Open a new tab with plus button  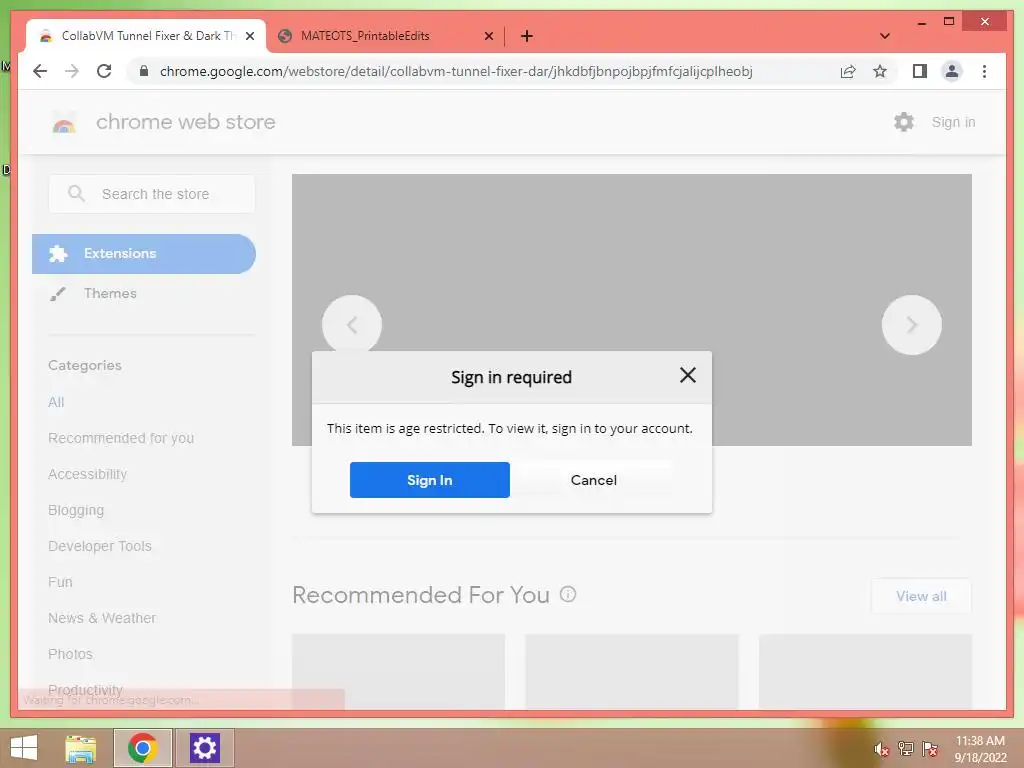(x=526, y=36)
